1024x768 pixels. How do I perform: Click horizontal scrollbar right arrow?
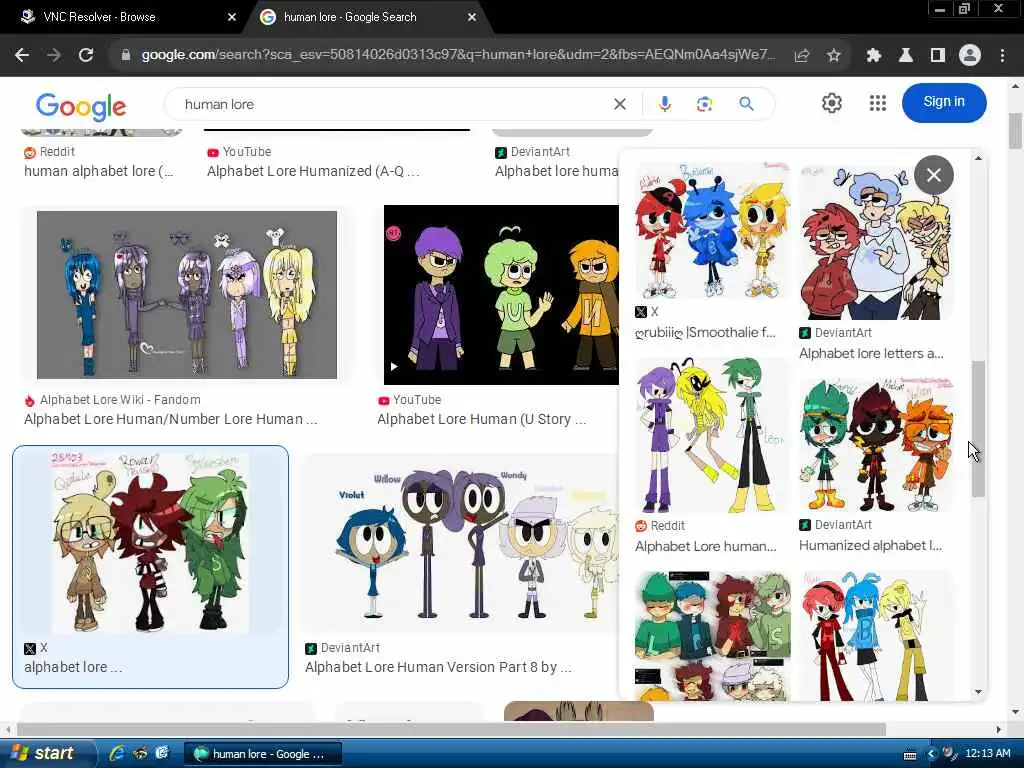(x=999, y=729)
